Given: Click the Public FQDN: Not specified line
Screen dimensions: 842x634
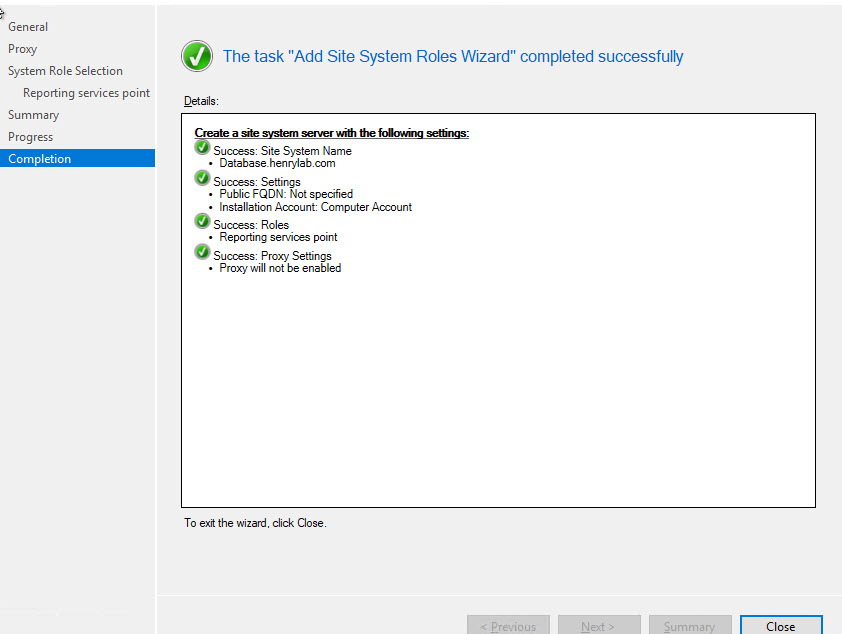Looking at the screenshot, I should click(x=286, y=194).
